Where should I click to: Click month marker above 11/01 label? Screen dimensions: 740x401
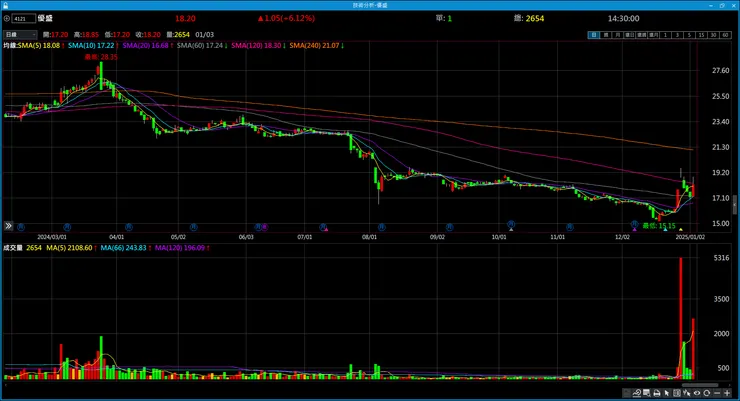(570, 227)
